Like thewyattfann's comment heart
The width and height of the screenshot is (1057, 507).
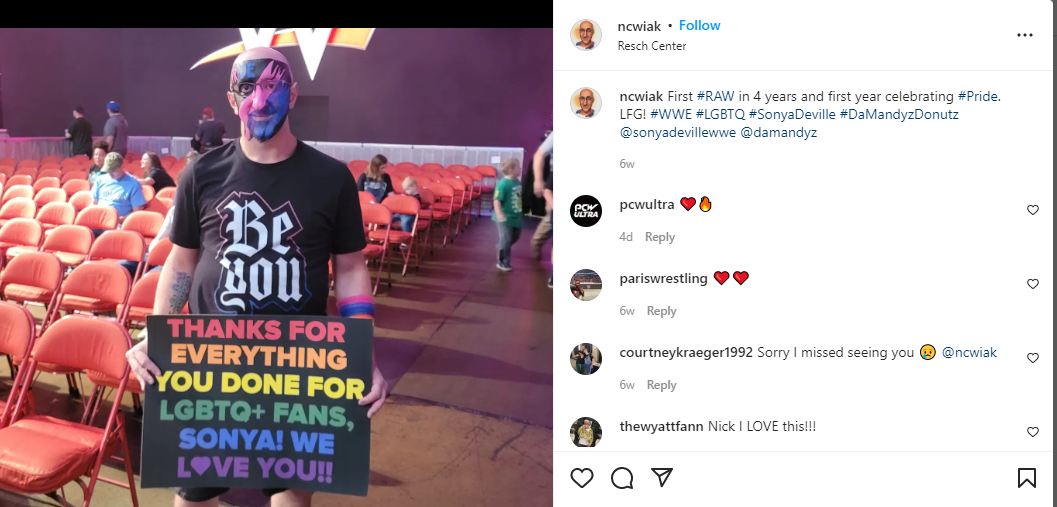point(1033,432)
